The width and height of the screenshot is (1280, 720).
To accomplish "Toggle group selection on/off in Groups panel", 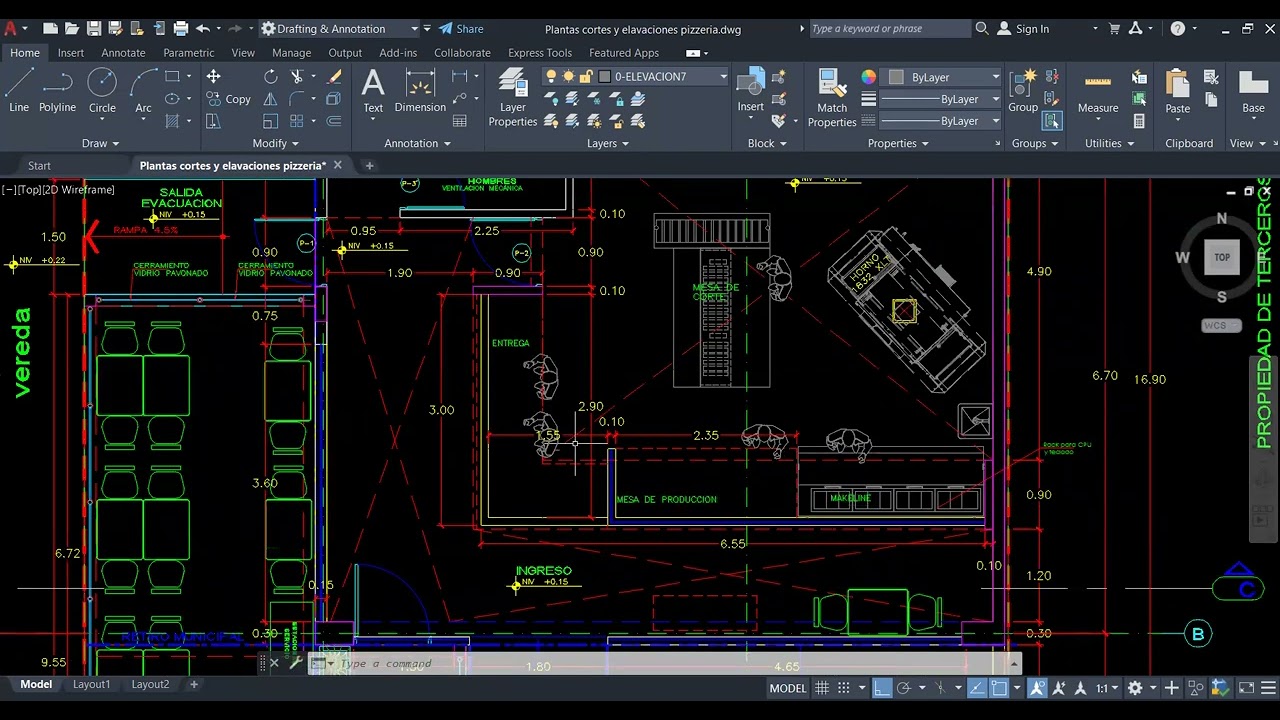I will (x=1051, y=121).
